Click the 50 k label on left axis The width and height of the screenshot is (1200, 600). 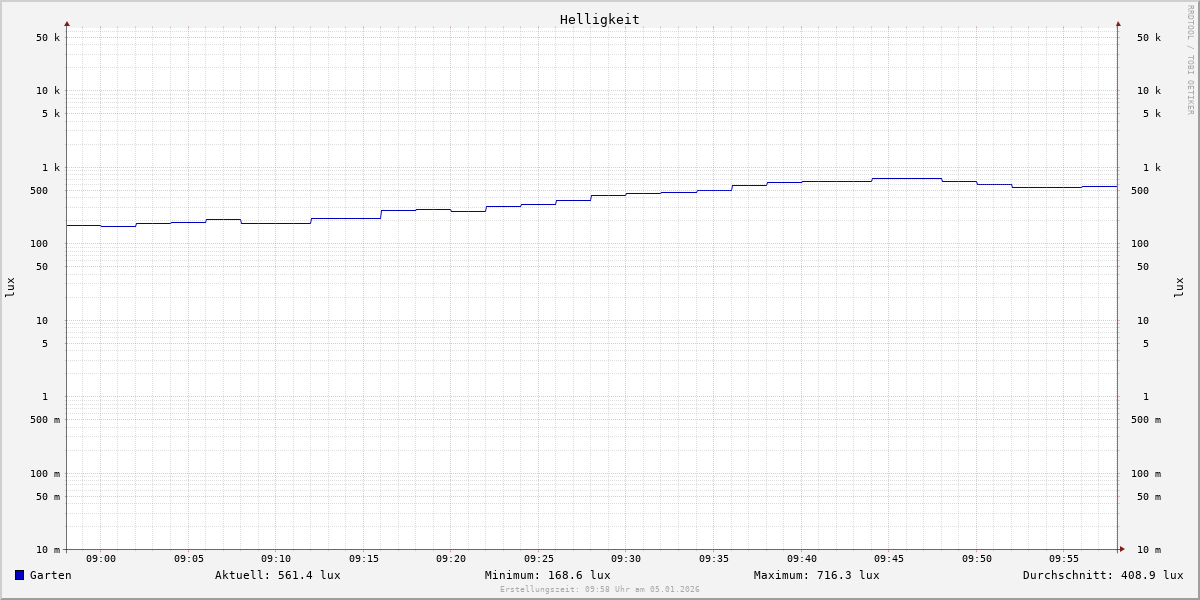[x=48, y=38]
